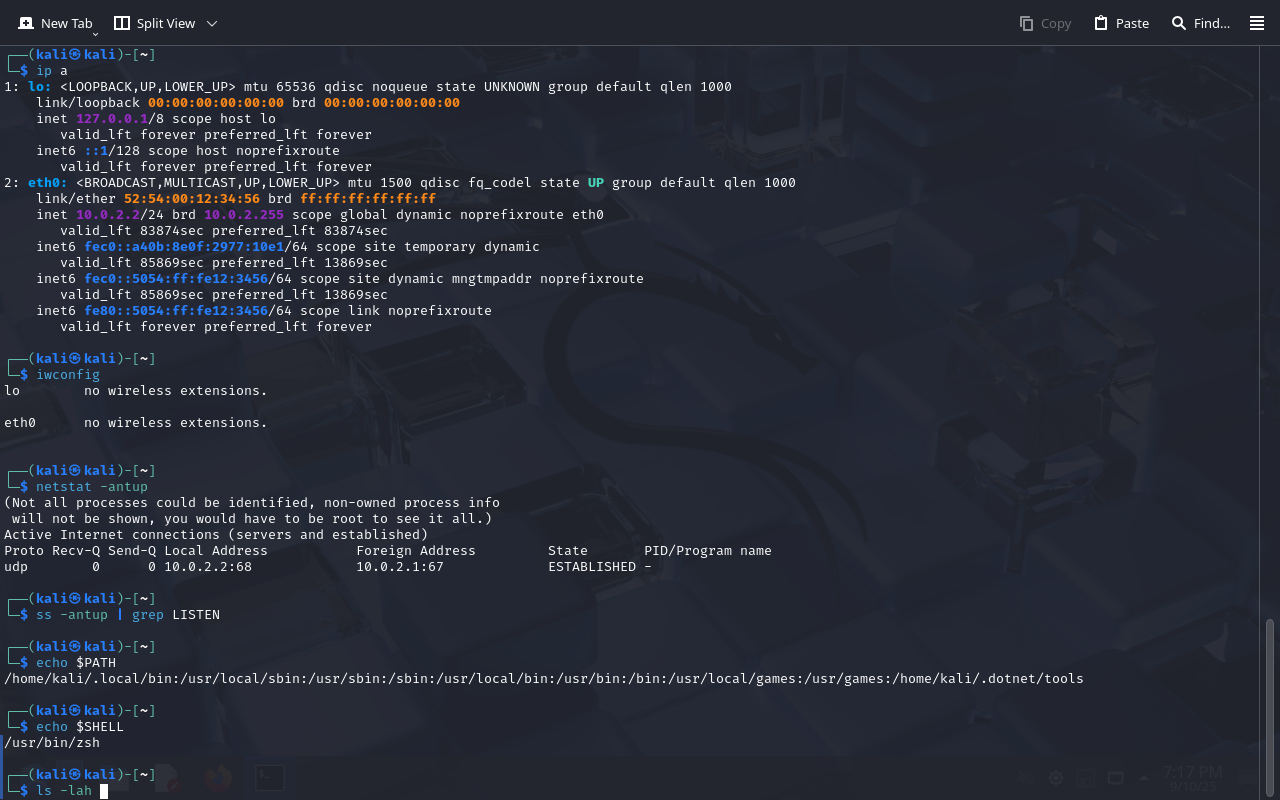Click the terminal's vertical scrollbar handle
This screenshot has width=1280, height=800.
point(1271,706)
